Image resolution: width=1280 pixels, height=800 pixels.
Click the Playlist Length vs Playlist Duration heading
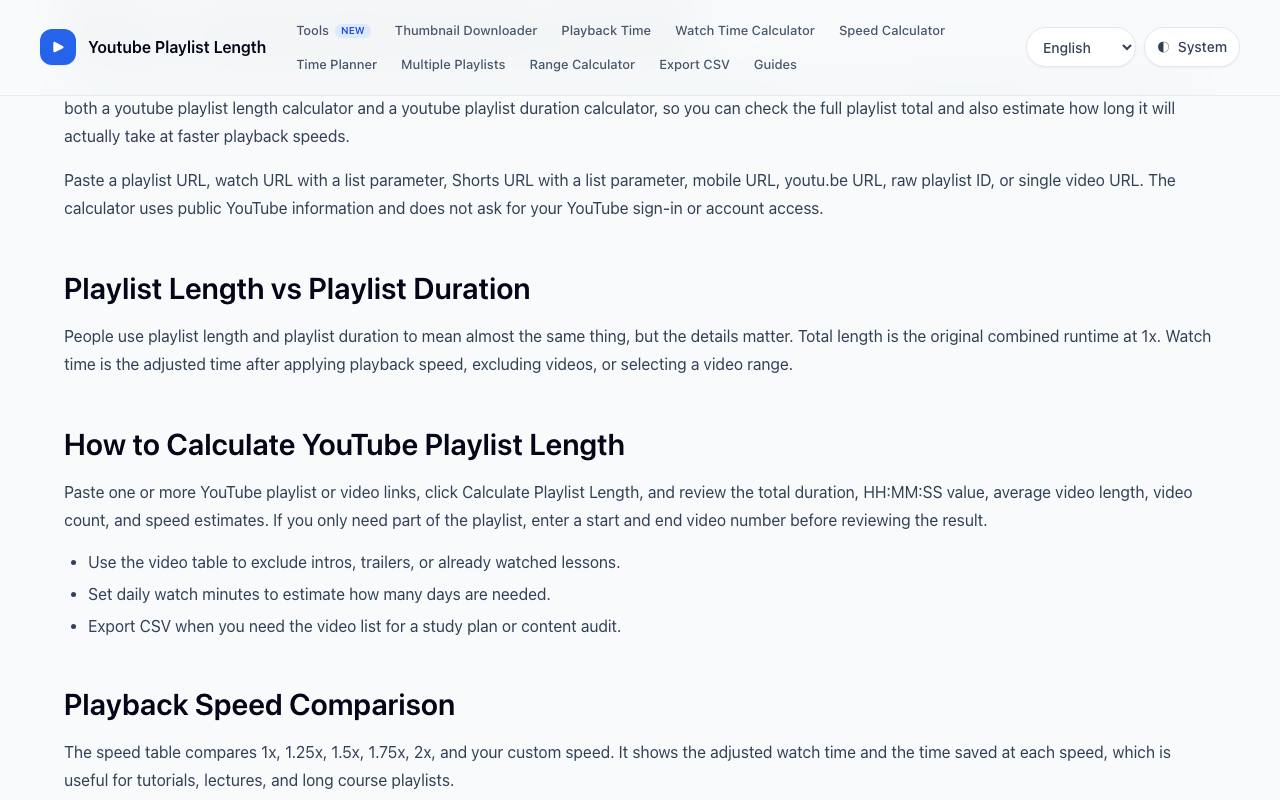(297, 288)
